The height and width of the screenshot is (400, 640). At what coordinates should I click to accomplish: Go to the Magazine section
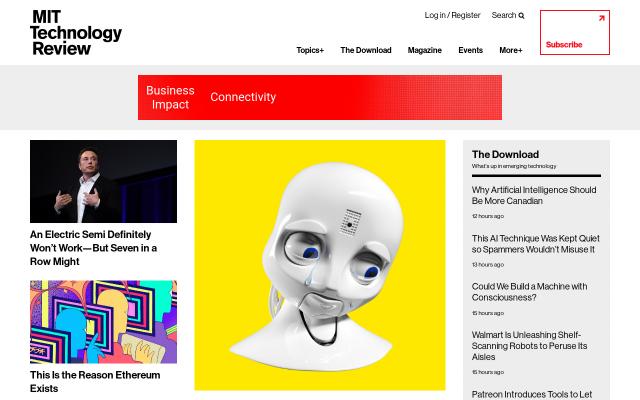[424, 50]
